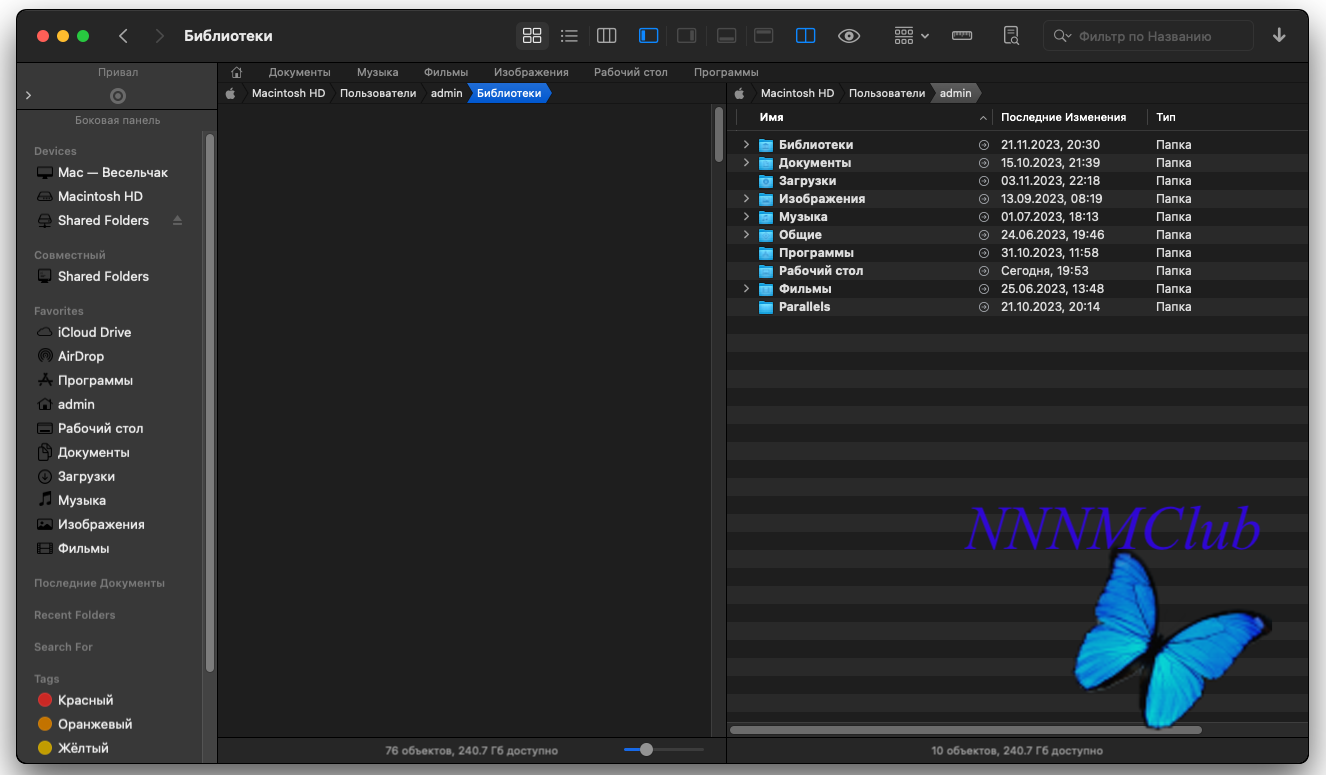Click in the filter by name field
Viewport: 1326px width, 775px height.
pyautogui.click(x=1160, y=36)
